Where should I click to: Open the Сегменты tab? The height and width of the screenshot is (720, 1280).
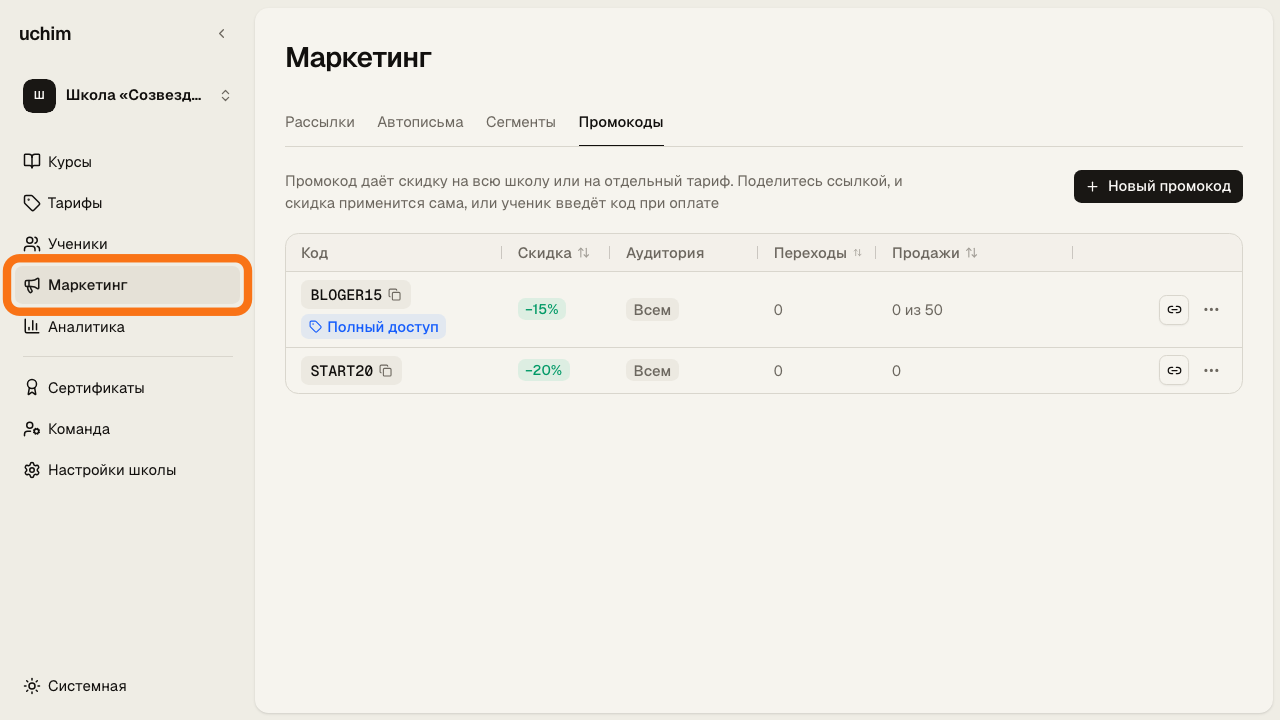[521, 122]
